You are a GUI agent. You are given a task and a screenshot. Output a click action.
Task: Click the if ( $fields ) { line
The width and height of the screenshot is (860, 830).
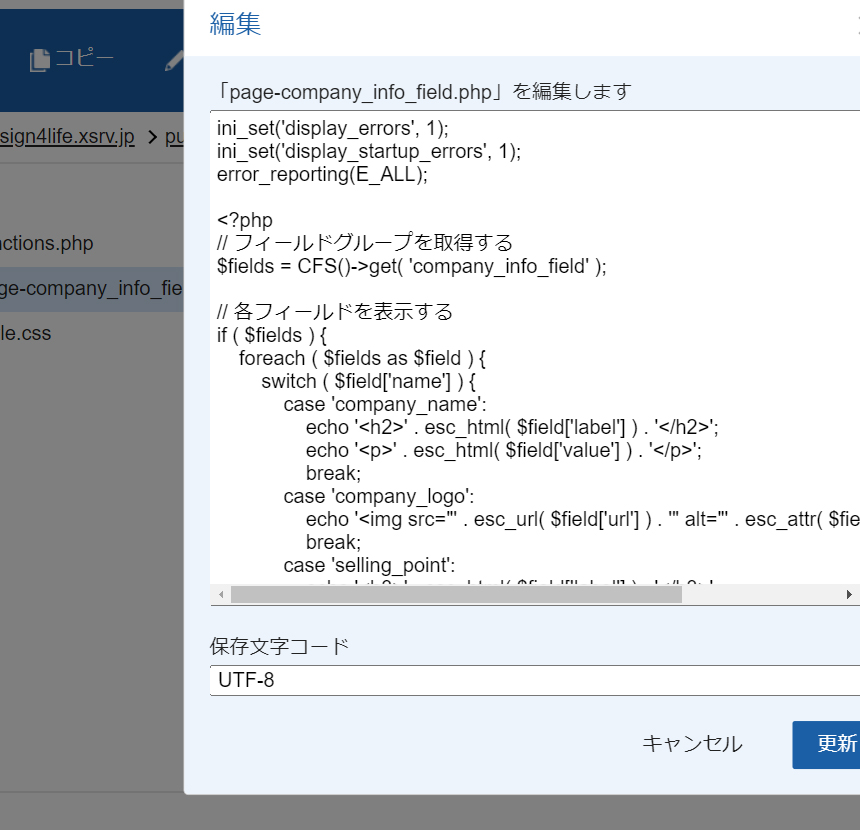pos(271,335)
